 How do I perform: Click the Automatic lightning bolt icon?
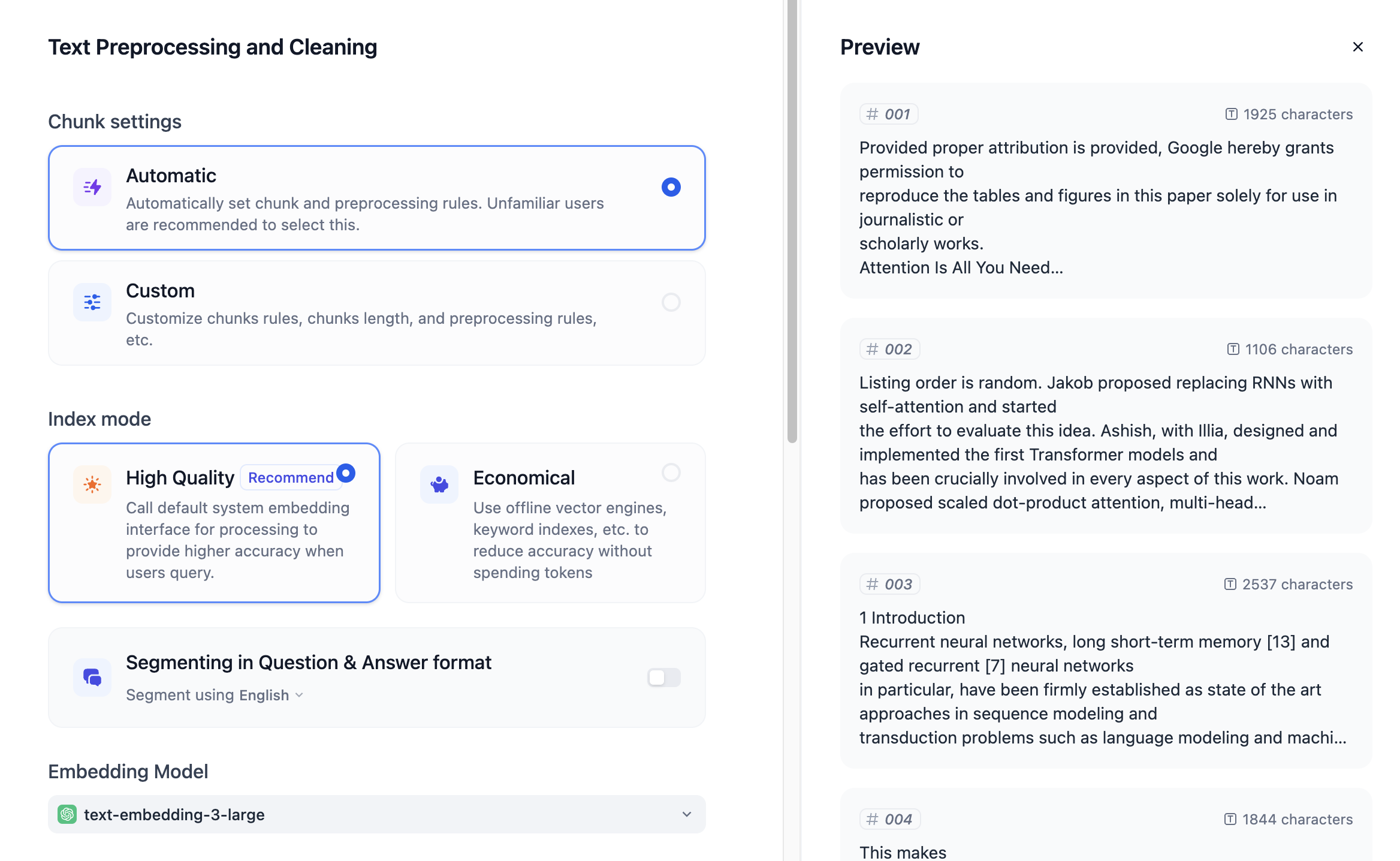(92, 187)
